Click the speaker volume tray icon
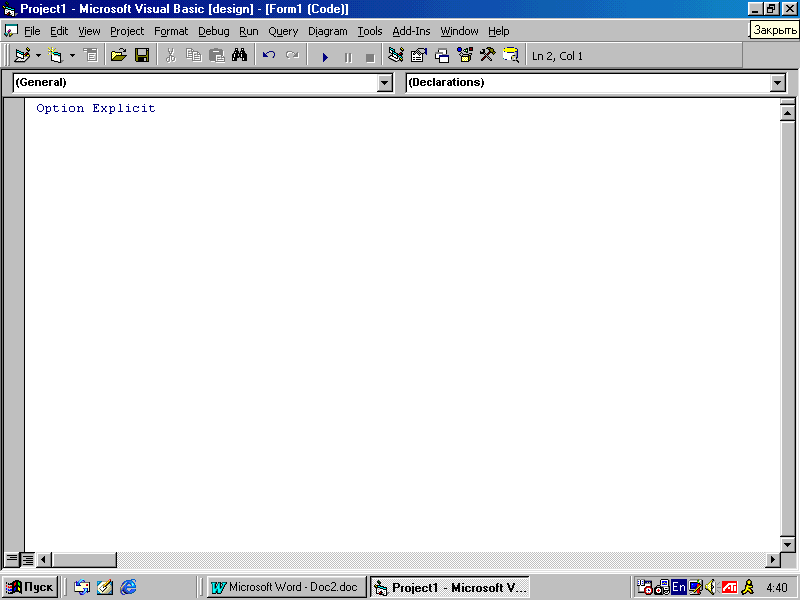The width and height of the screenshot is (800, 600). point(711,587)
